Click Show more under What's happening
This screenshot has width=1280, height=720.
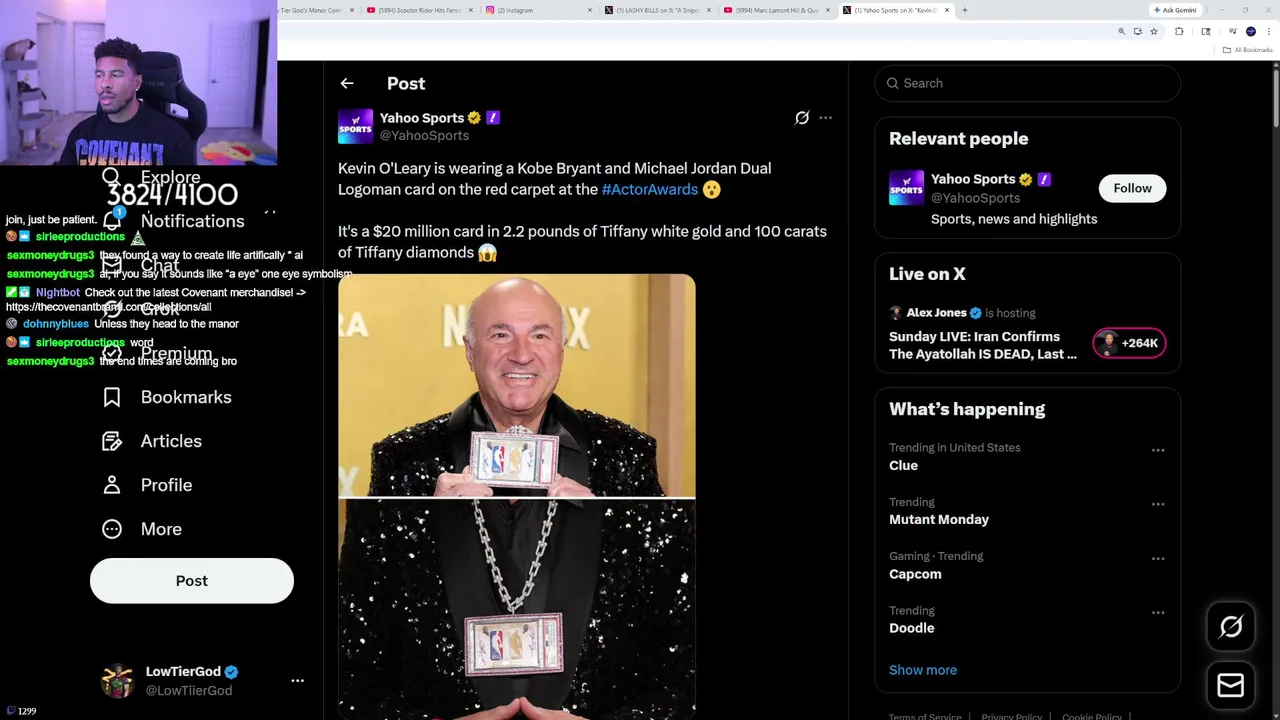[x=923, y=670]
